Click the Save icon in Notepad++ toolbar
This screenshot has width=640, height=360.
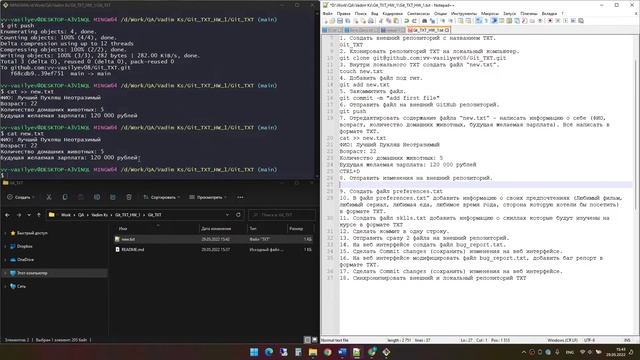pos(340,21)
